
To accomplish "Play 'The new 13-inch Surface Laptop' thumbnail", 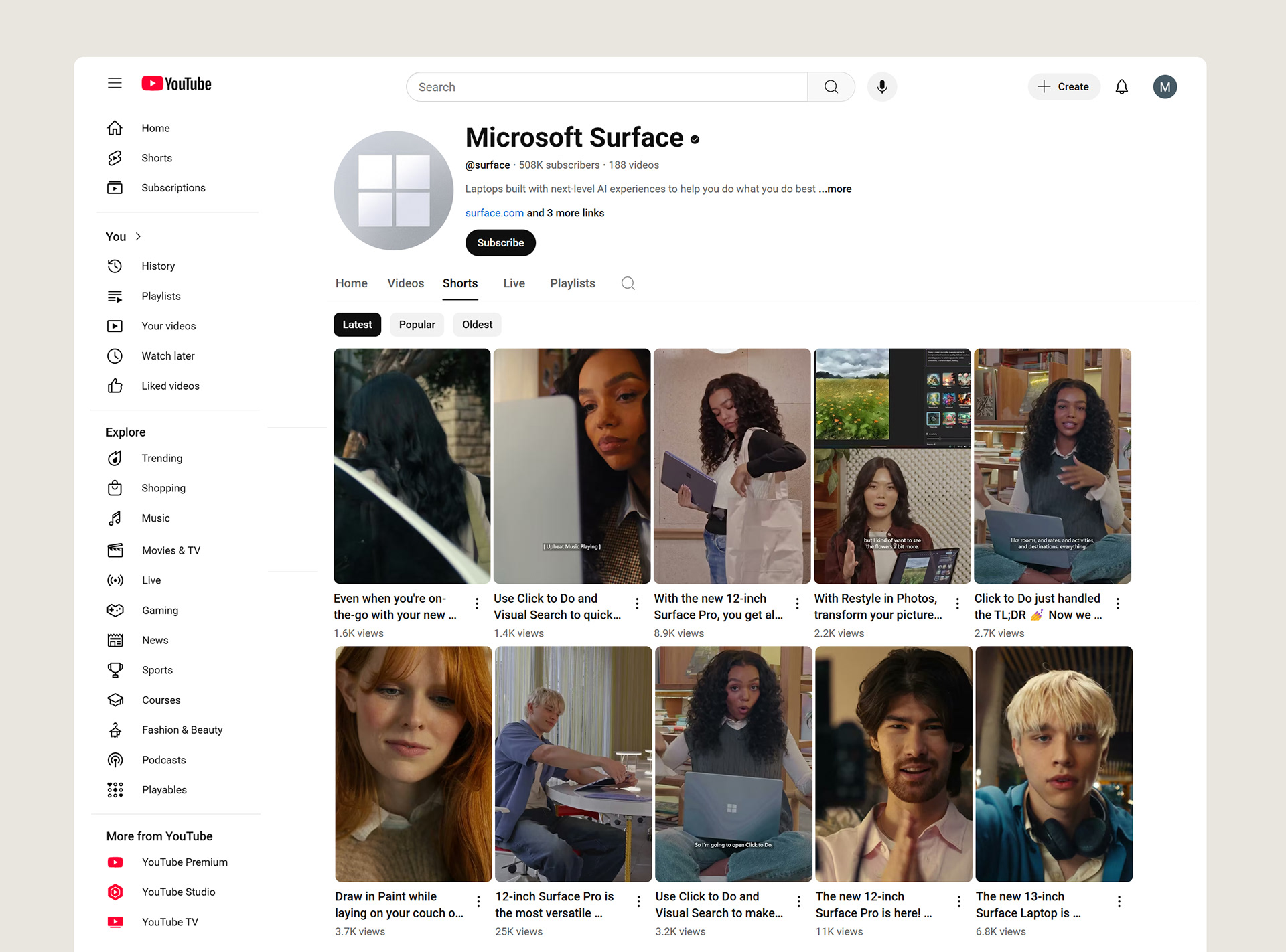I will 1054,764.
